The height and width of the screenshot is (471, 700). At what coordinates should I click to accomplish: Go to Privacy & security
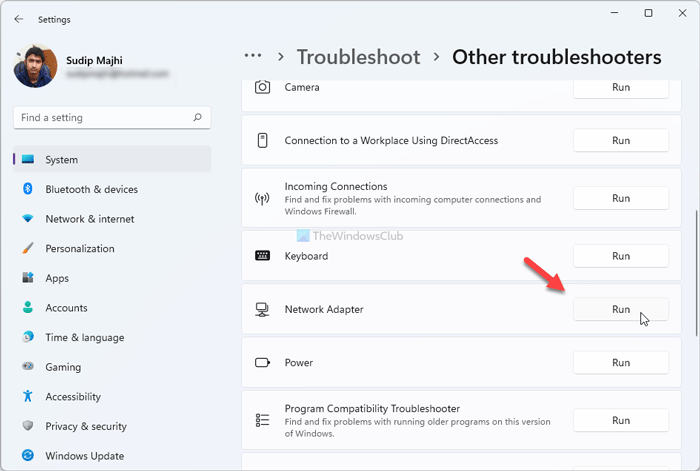pos(86,426)
